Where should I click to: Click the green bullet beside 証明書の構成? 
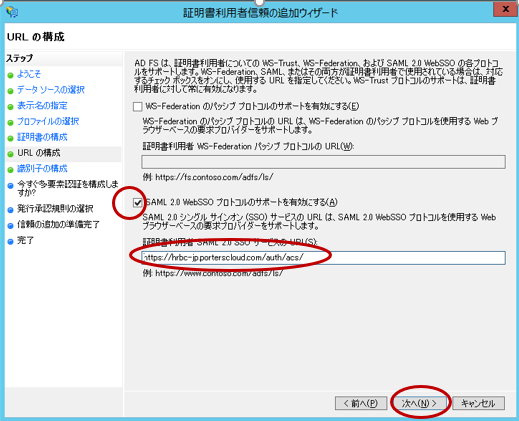[10, 138]
